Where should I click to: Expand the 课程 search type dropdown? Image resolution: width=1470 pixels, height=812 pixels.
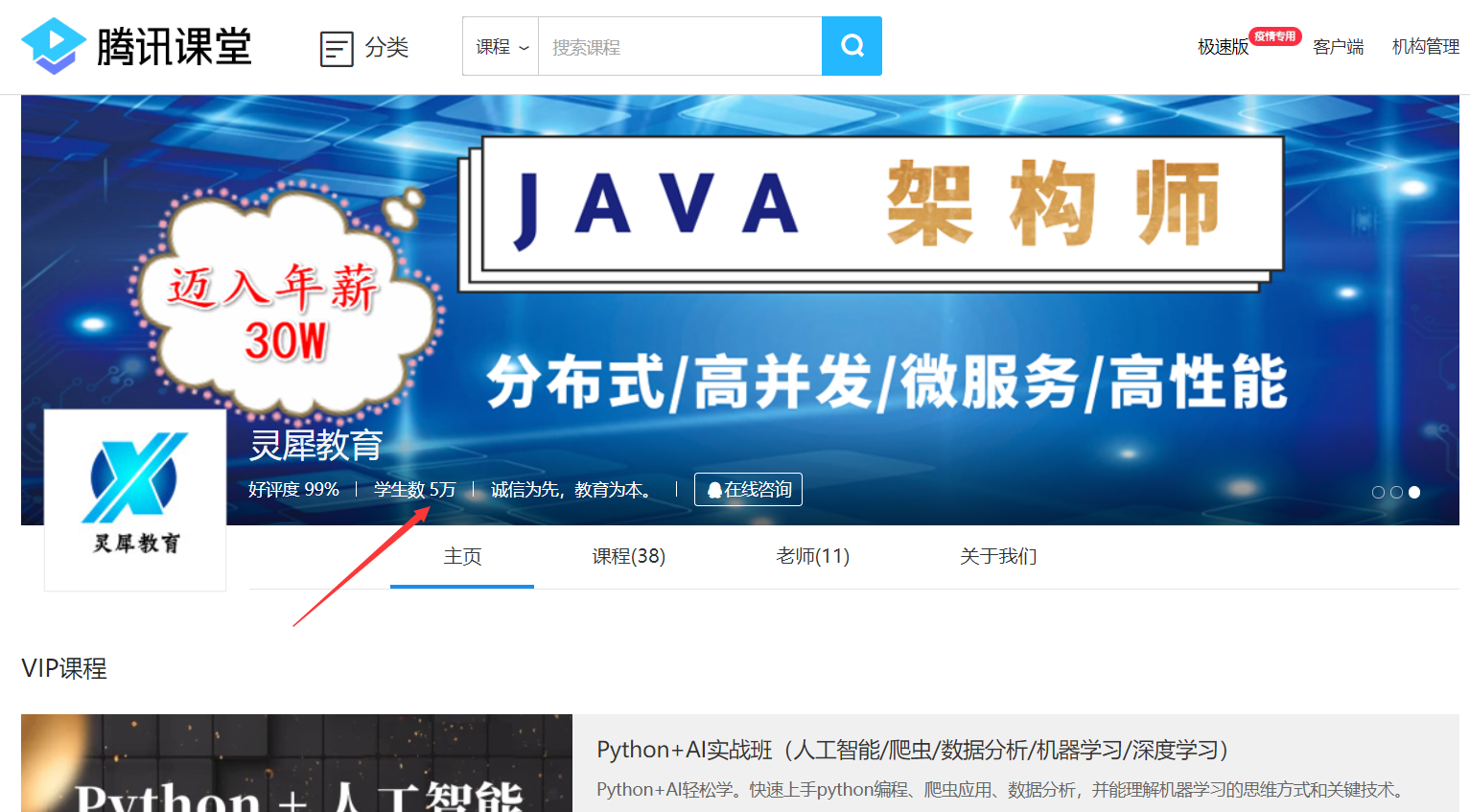coord(502,46)
